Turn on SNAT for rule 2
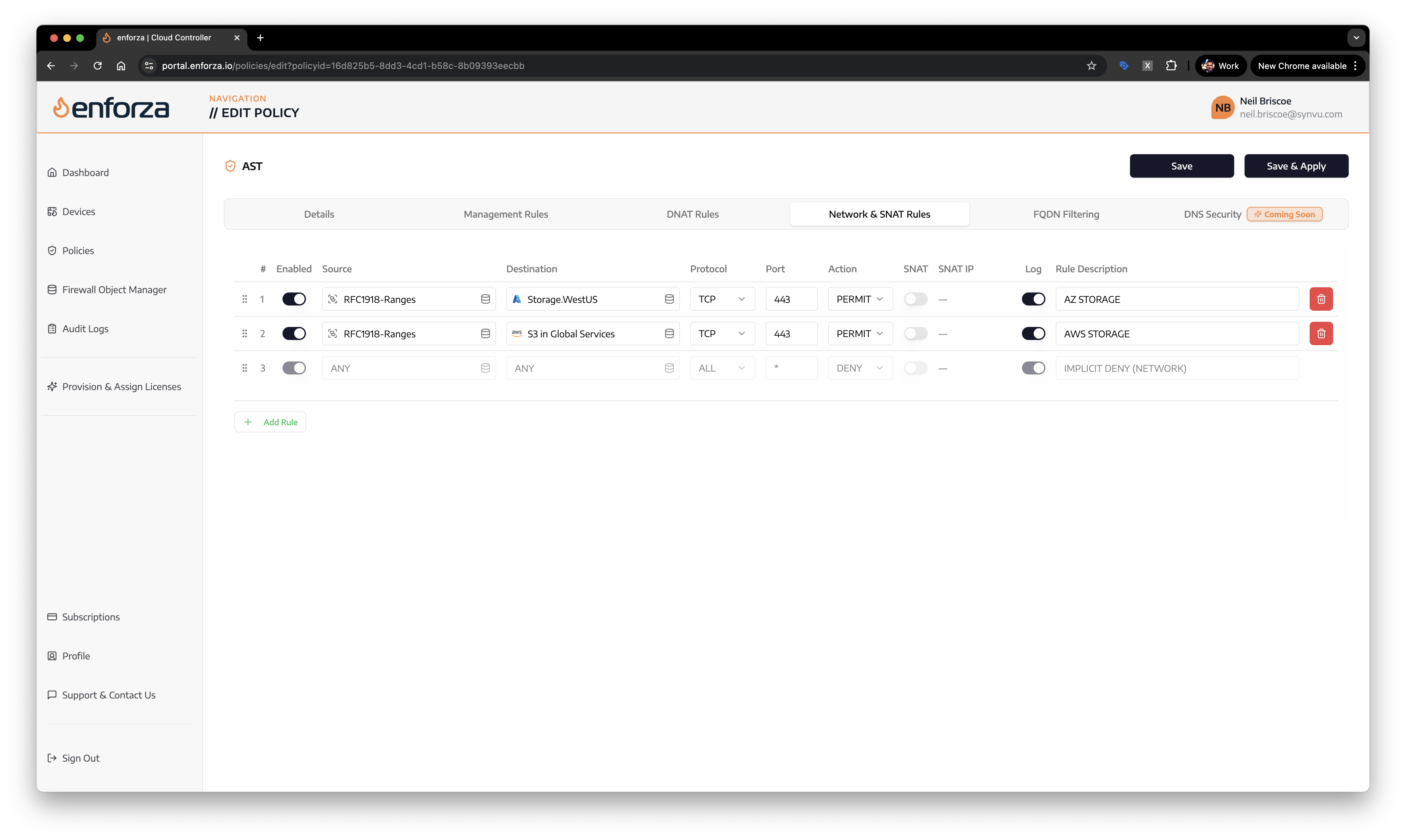Image resolution: width=1406 pixels, height=840 pixels. point(915,333)
